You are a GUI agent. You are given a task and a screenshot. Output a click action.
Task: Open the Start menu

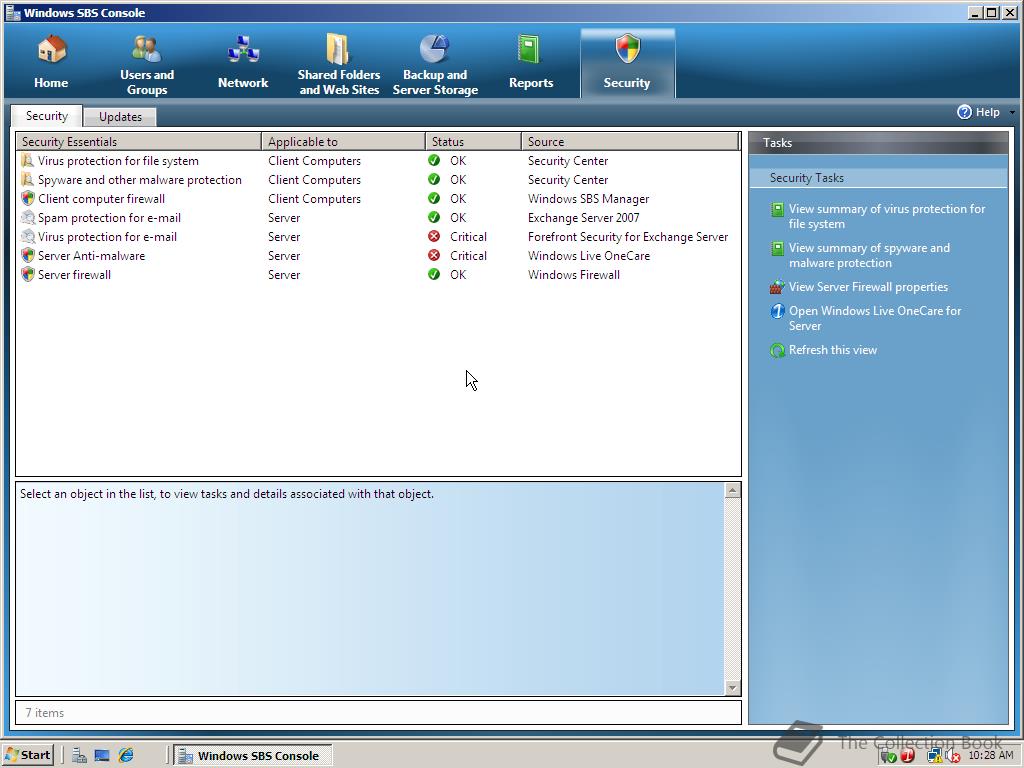point(28,755)
